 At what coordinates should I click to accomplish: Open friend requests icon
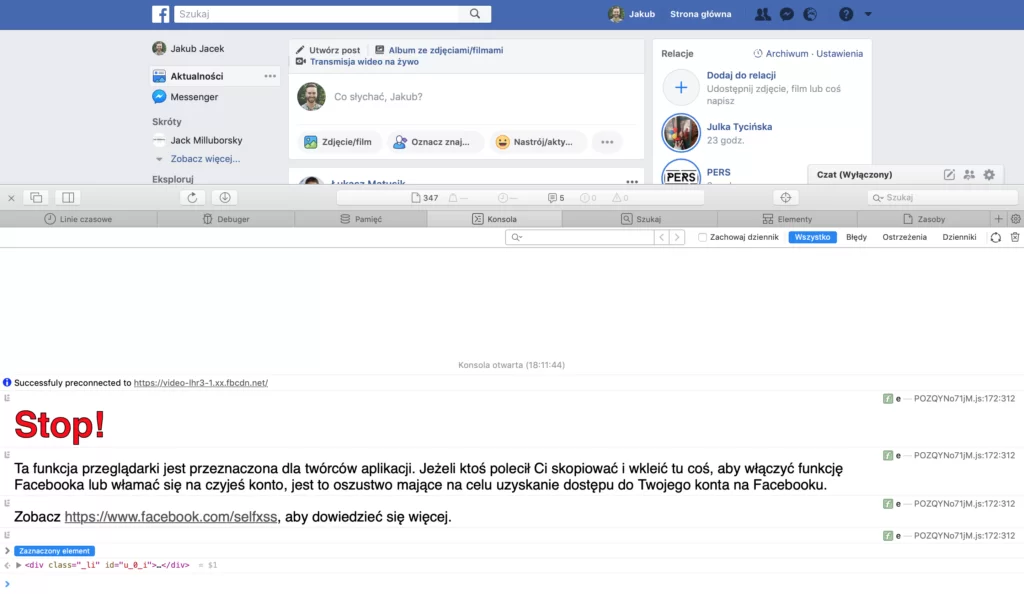pyautogui.click(x=762, y=14)
